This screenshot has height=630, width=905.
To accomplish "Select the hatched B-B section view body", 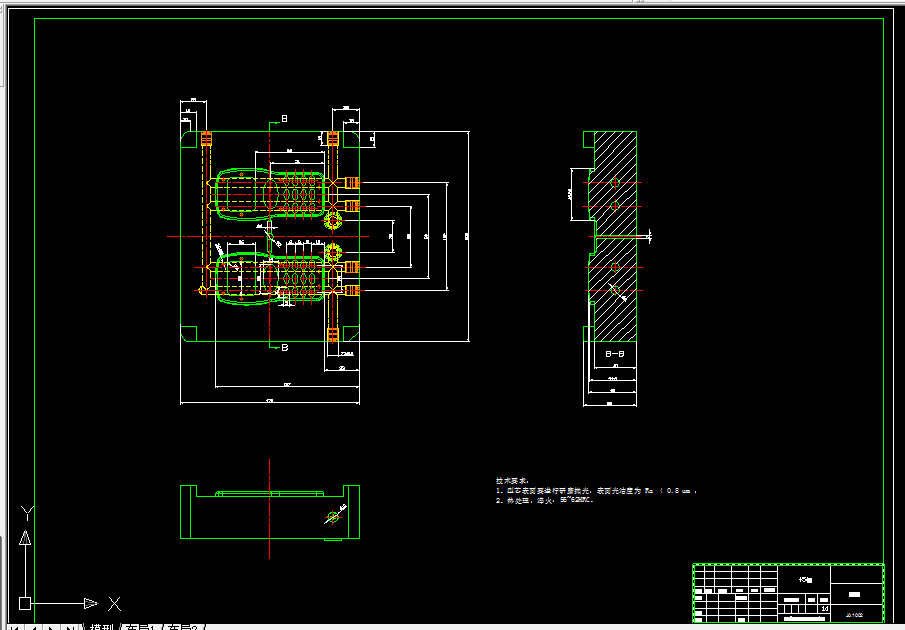I will [615, 237].
